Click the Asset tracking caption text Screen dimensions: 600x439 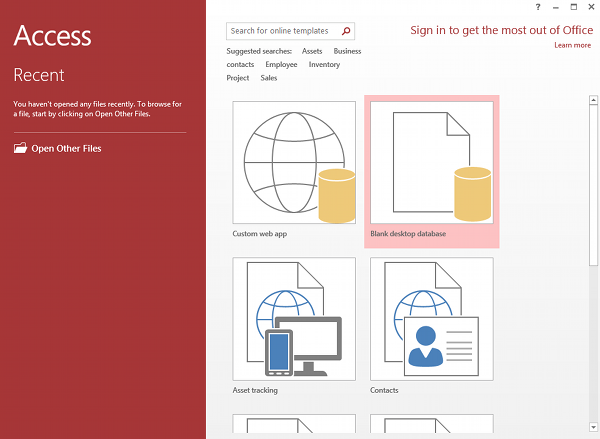(255, 390)
